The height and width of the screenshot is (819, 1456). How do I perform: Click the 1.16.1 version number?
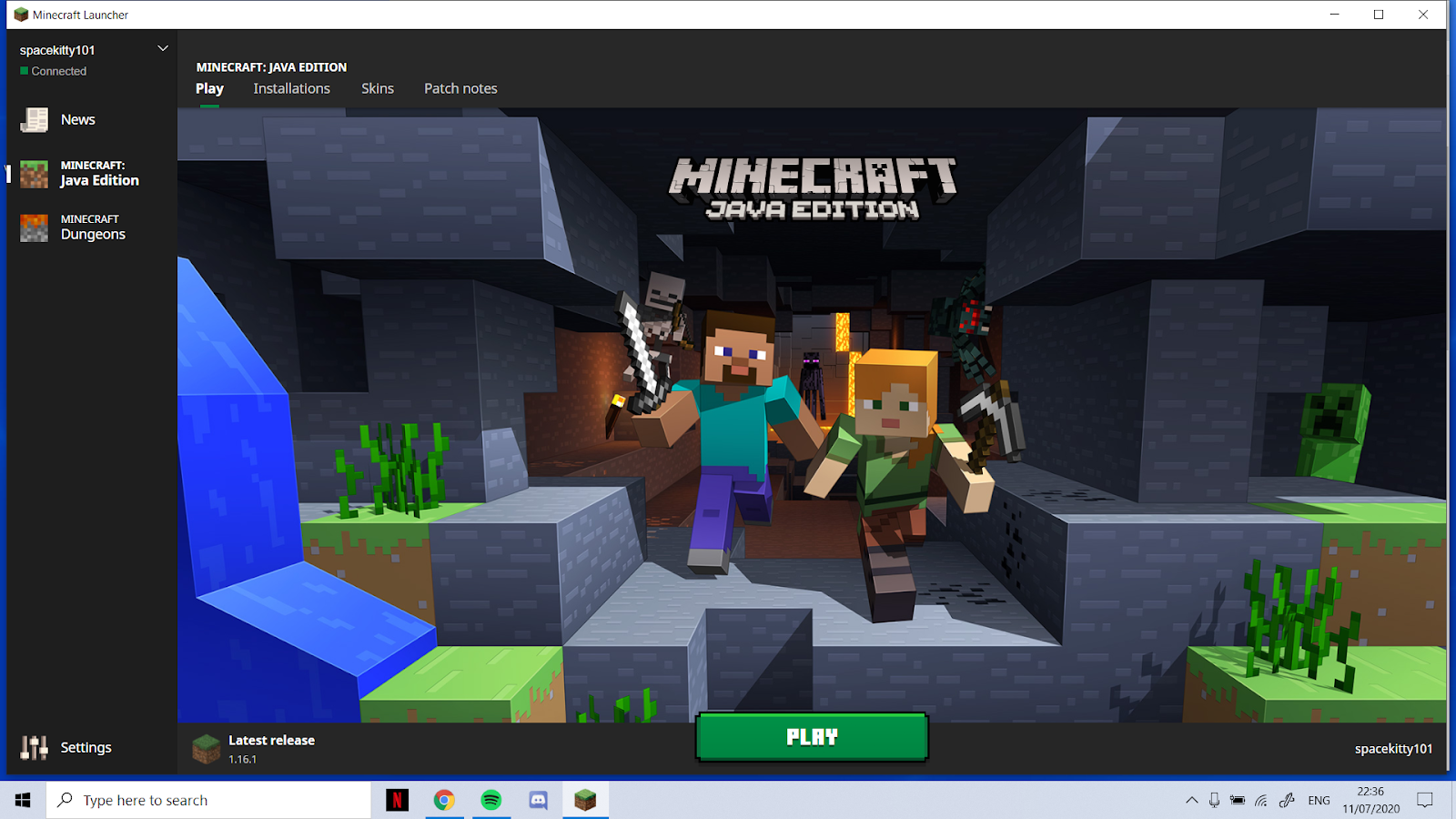tap(242, 759)
